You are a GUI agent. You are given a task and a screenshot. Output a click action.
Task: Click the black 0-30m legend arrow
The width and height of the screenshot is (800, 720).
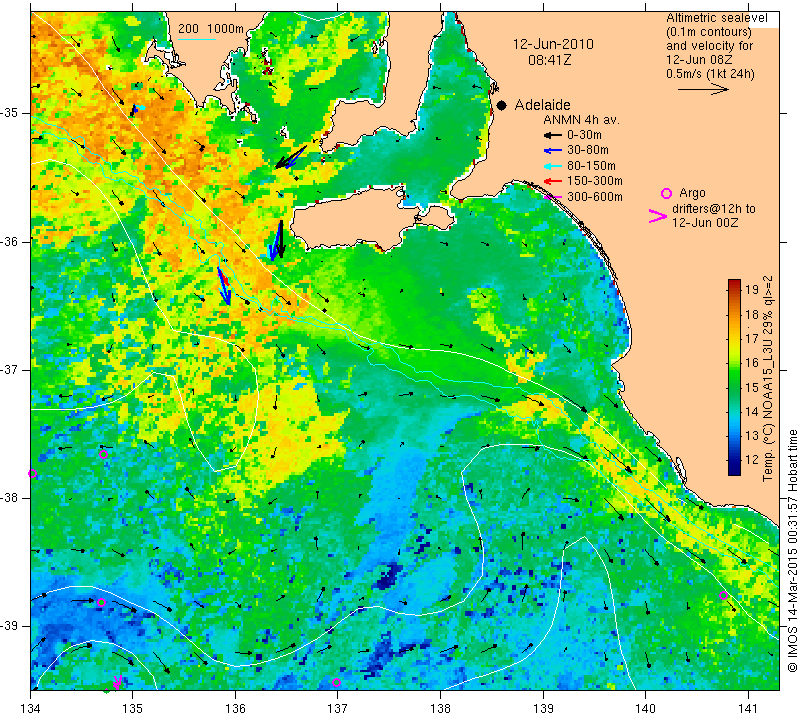[553, 135]
